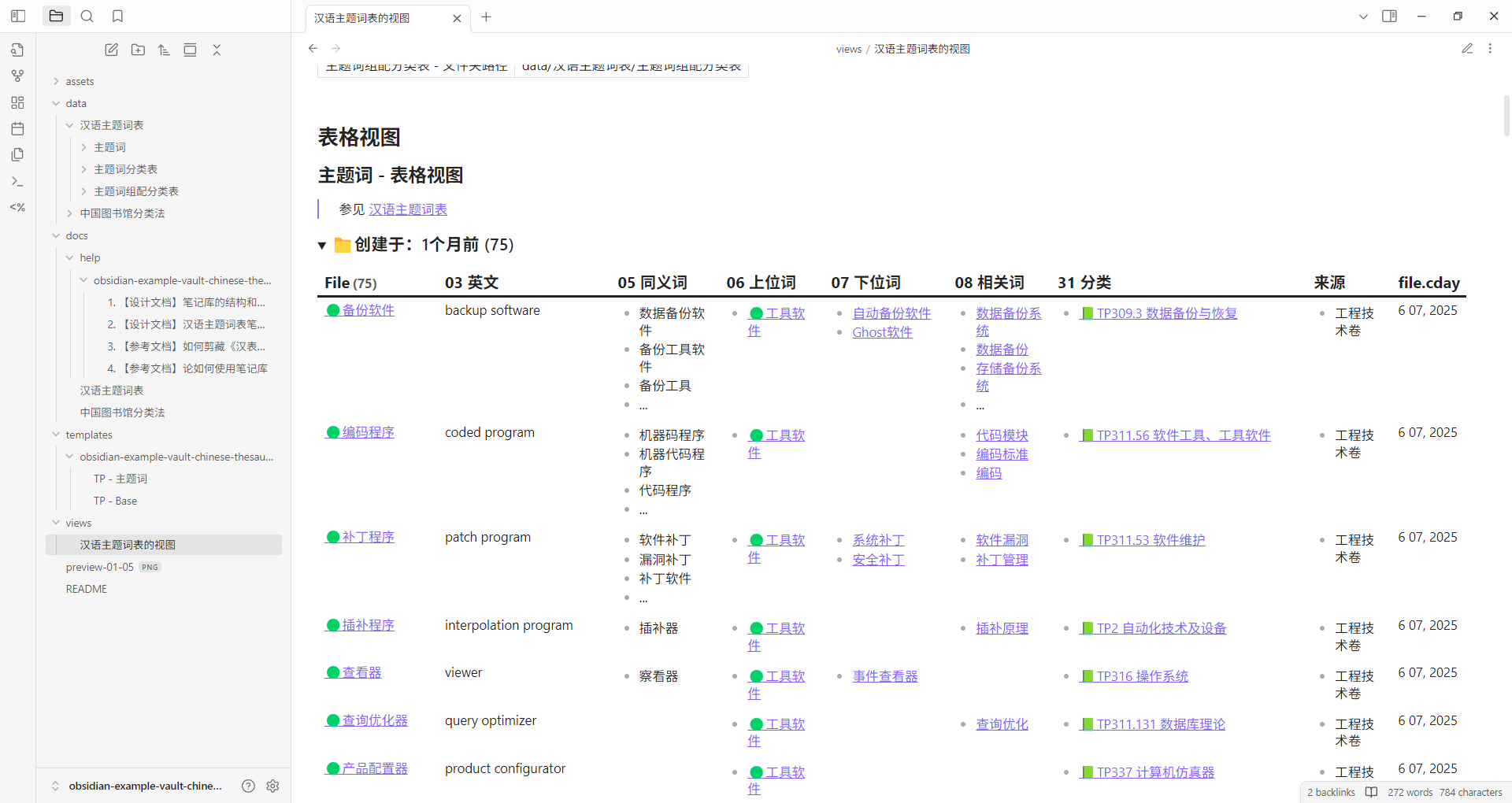Viewport: 1512px width, 803px height.
Task: Follow the TP316 操作系统 link
Action: click(x=1142, y=676)
